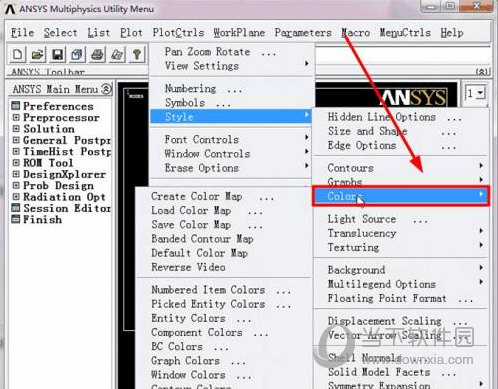This screenshot has width=498, height=389.
Task: Expand the Preprocessor tree node
Action: [16, 117]
